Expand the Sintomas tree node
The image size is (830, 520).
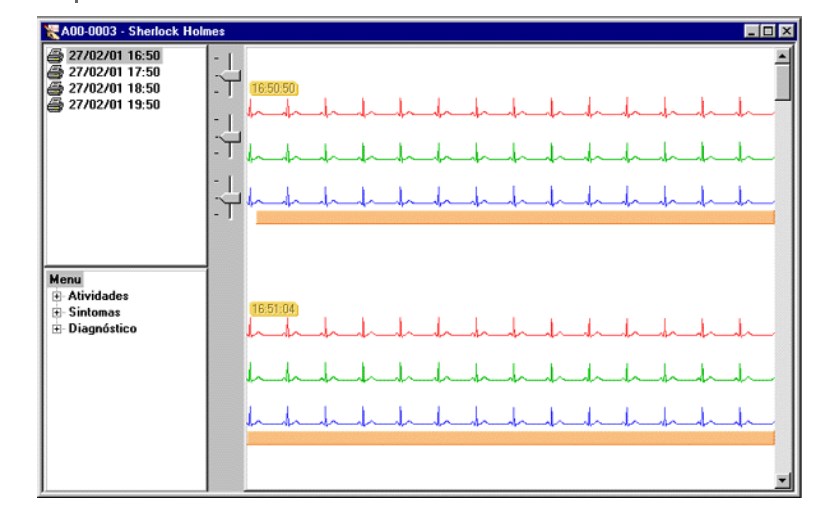57,312
